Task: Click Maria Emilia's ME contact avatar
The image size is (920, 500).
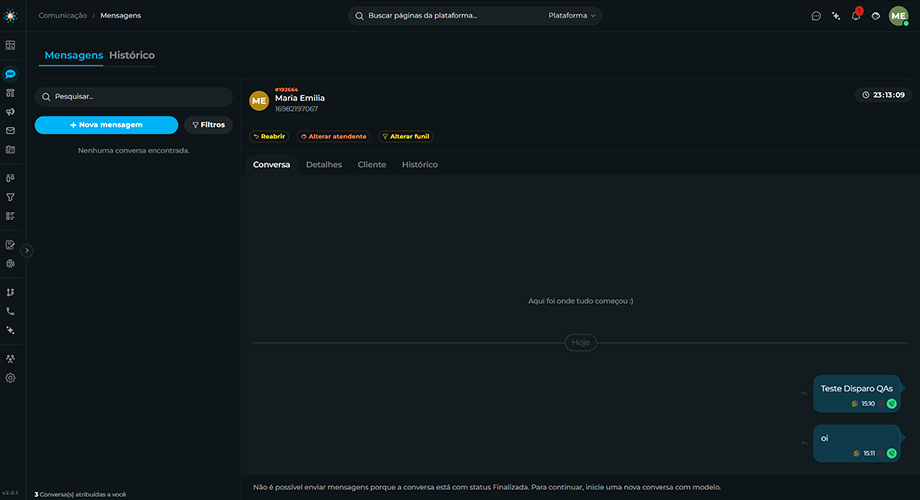Action: point(259,101)
